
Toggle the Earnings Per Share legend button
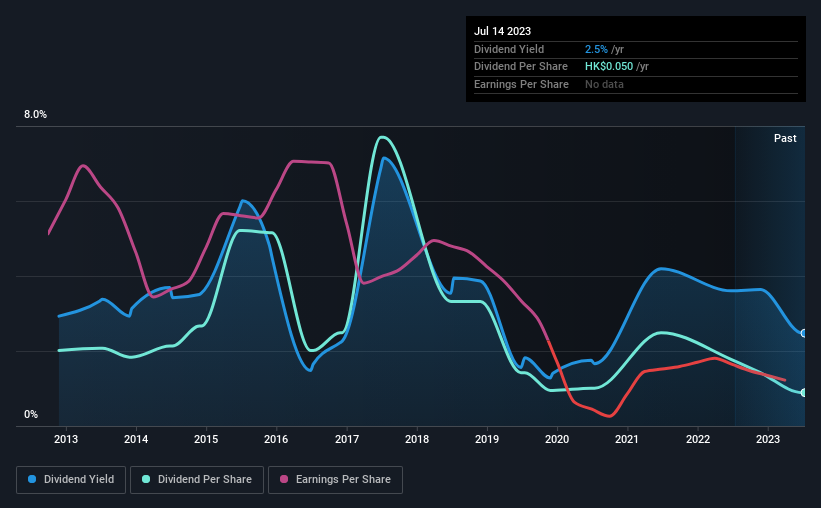(335, 480)
